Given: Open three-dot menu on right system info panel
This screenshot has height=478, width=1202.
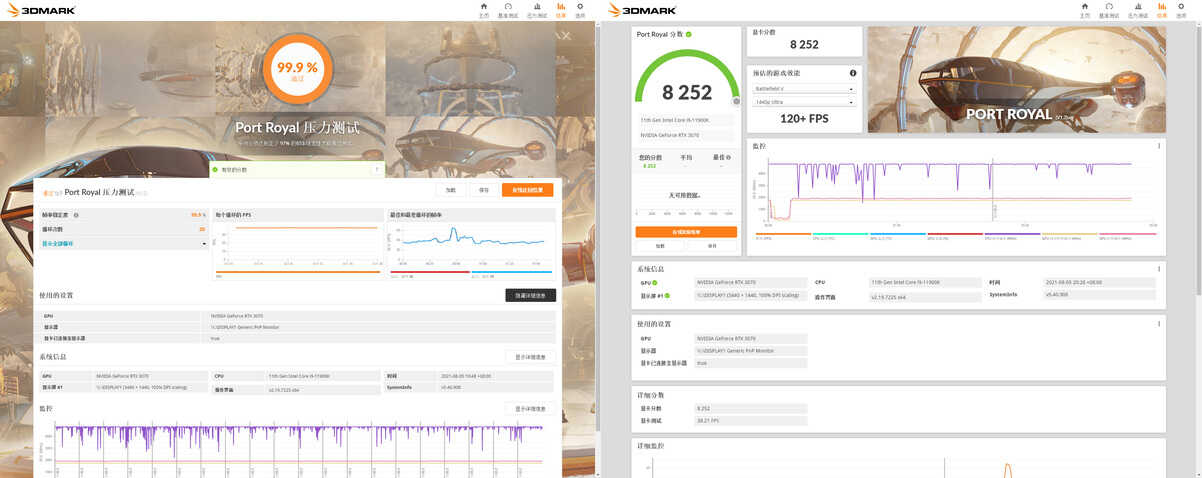Looking at the screenshot, I should [x=1159, y=268].
